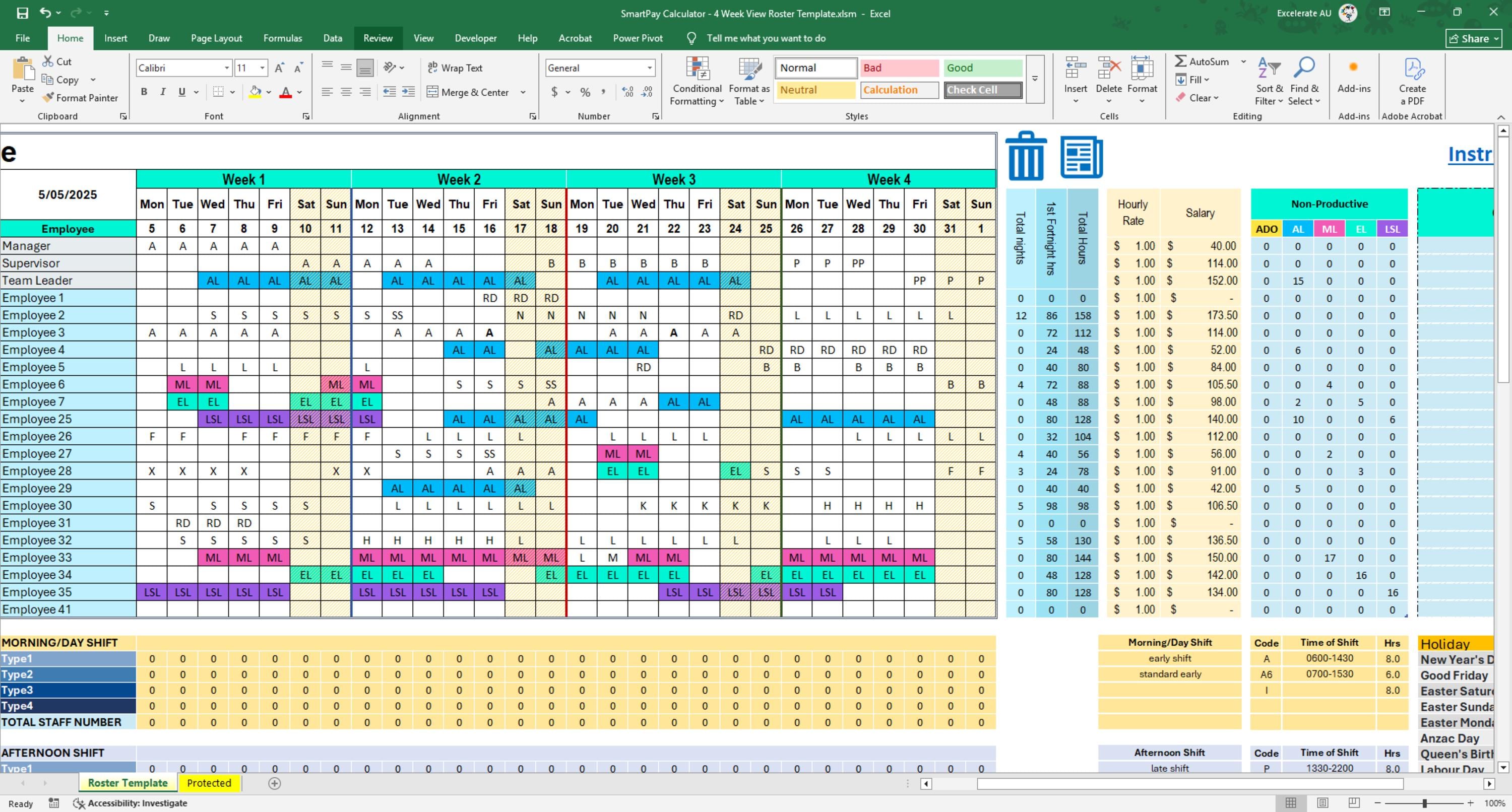The image size is (1512, 812).
Task: Add a new worksheet with the plus button
Action: (x=274, y=783)
